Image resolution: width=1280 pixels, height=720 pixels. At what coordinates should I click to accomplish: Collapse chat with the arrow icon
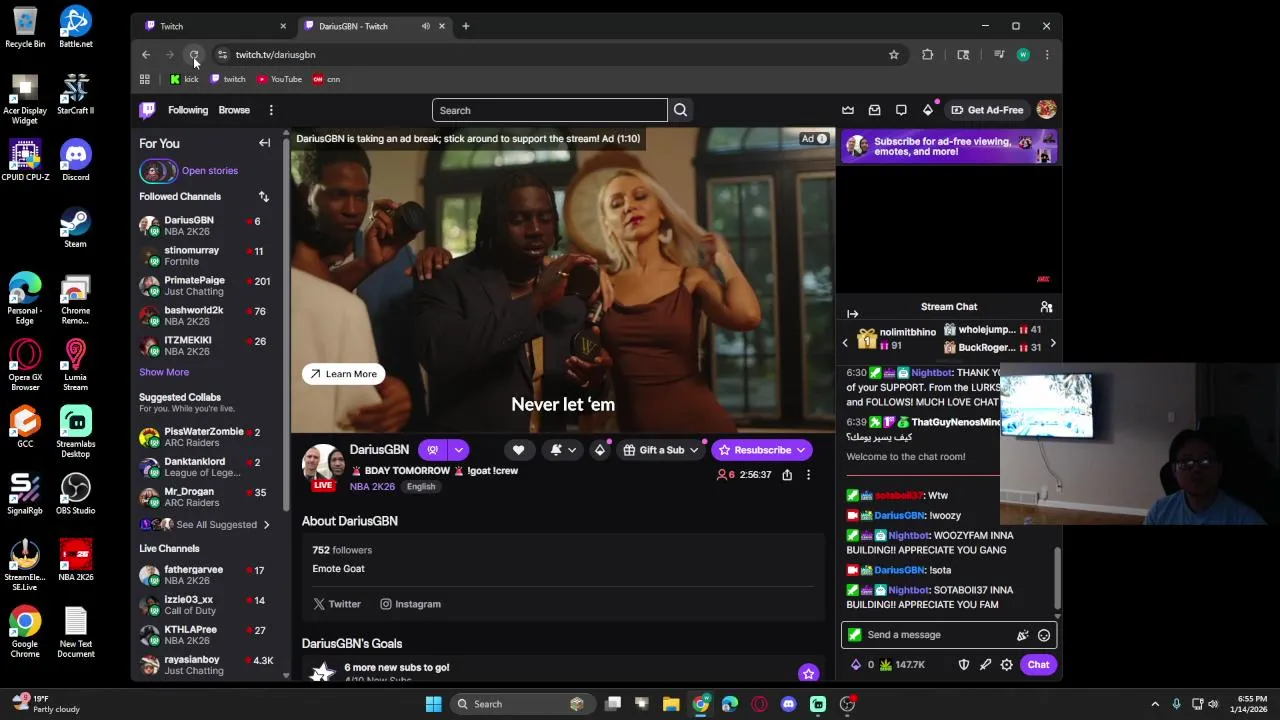pyautogui.click(x=852, y=314)
